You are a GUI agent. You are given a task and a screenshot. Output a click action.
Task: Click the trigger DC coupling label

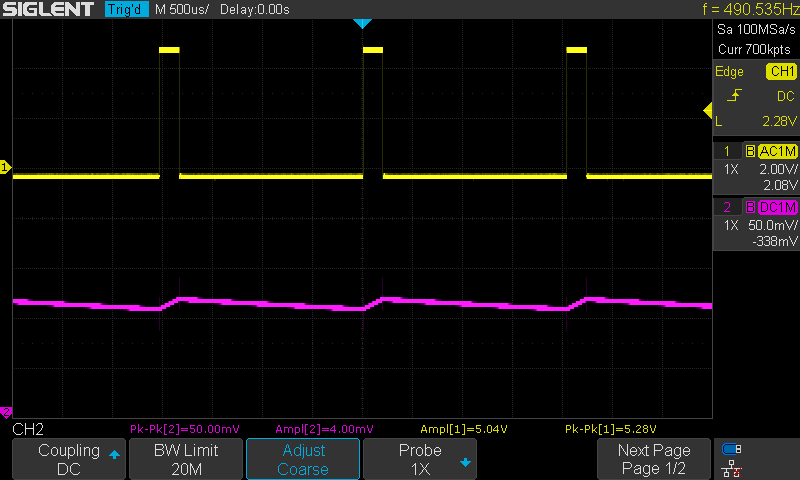pos(786,96)
